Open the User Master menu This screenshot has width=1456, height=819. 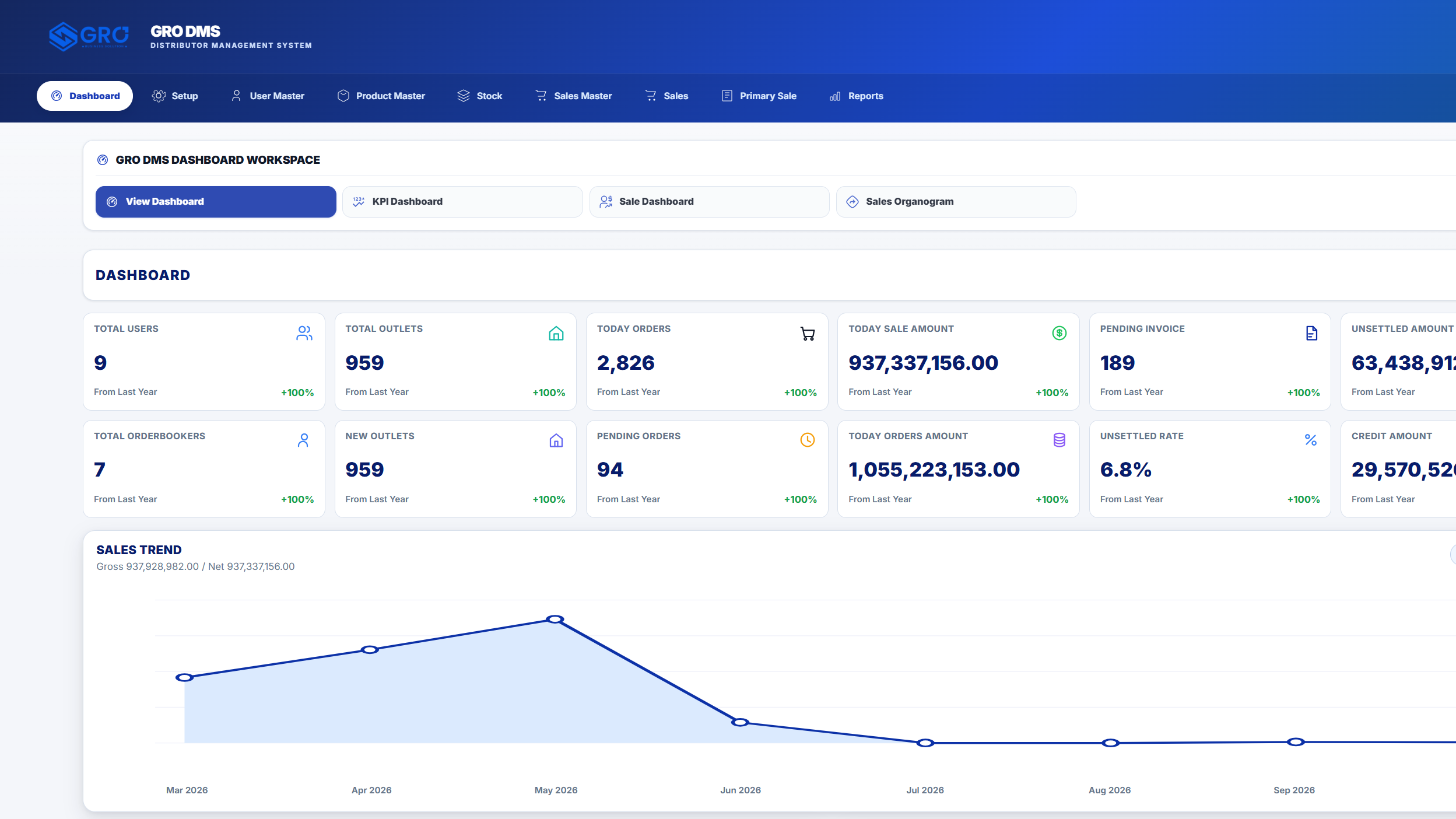click(268, 96)
